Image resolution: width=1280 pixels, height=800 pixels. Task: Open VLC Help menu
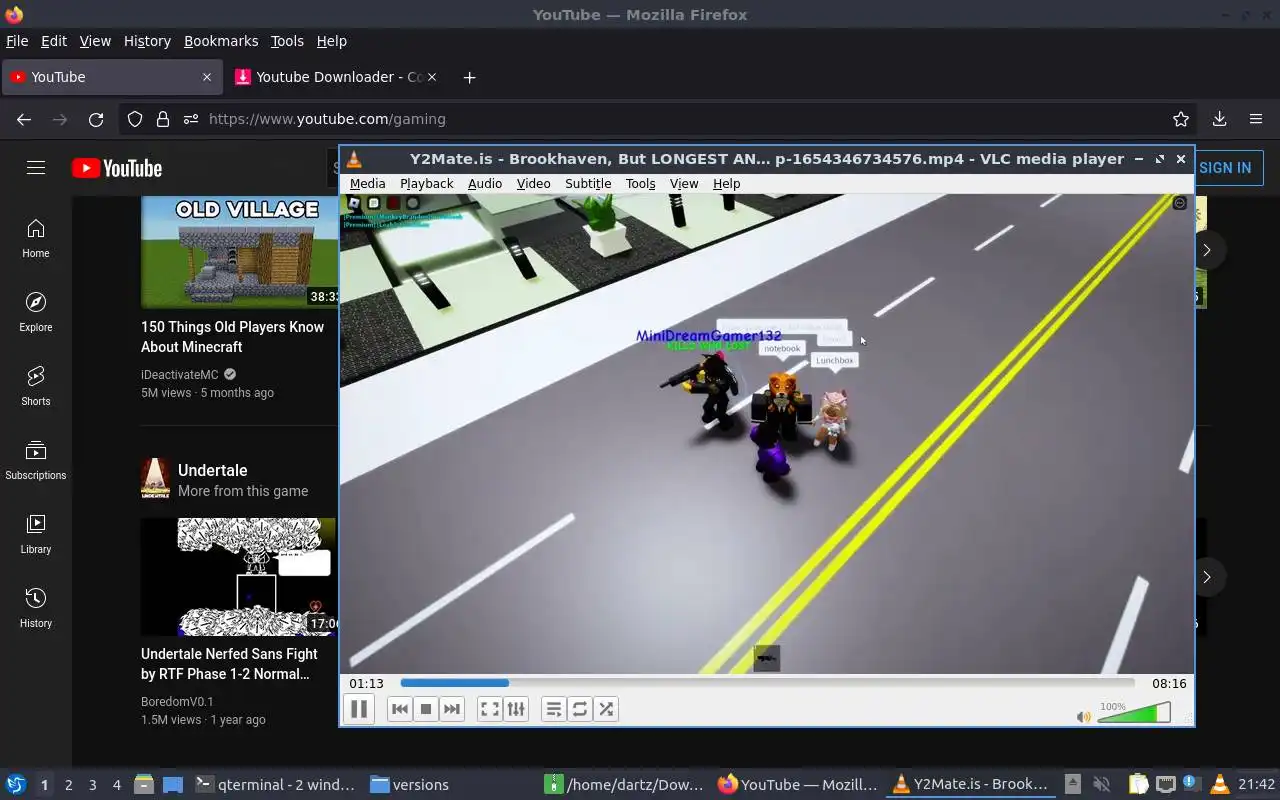tap(726, 183)
